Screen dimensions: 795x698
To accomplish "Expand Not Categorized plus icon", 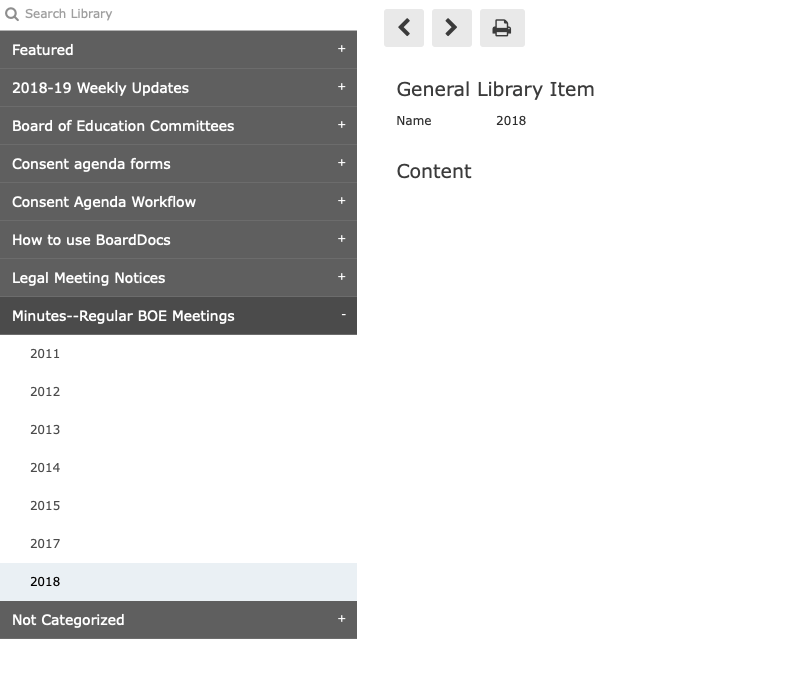I will [x=342, y=619].
